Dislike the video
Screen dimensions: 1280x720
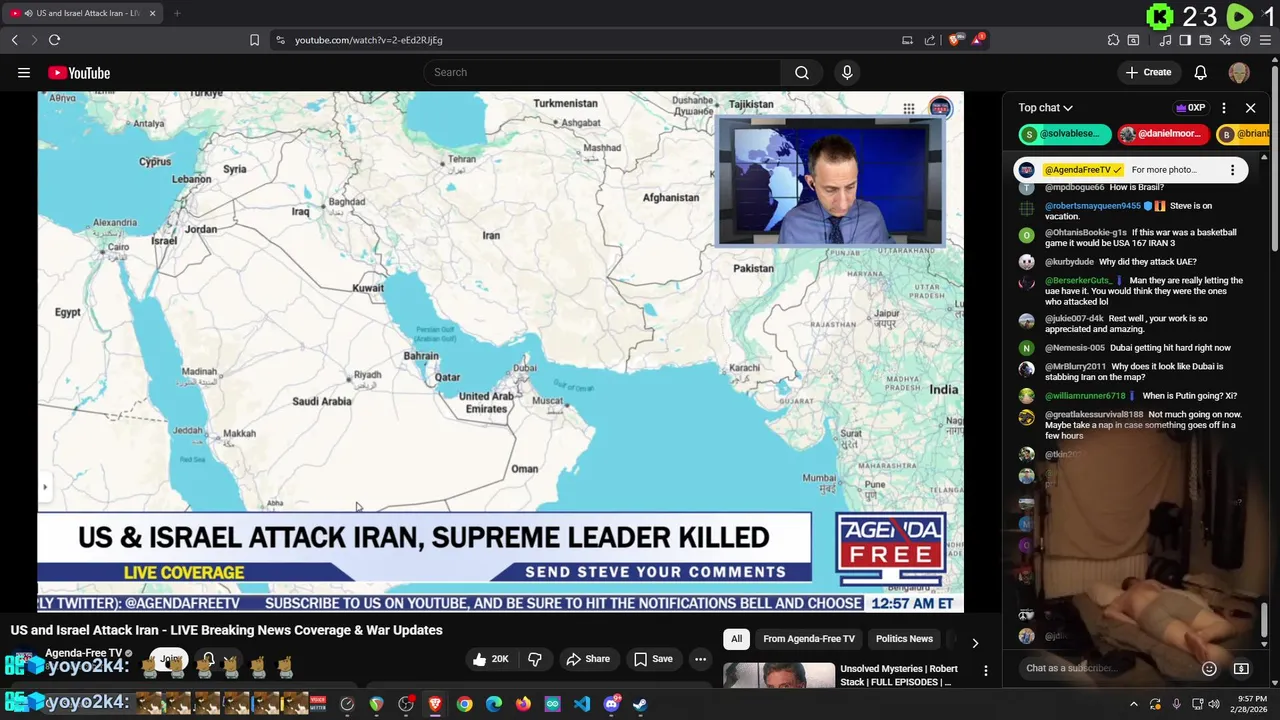535,659
